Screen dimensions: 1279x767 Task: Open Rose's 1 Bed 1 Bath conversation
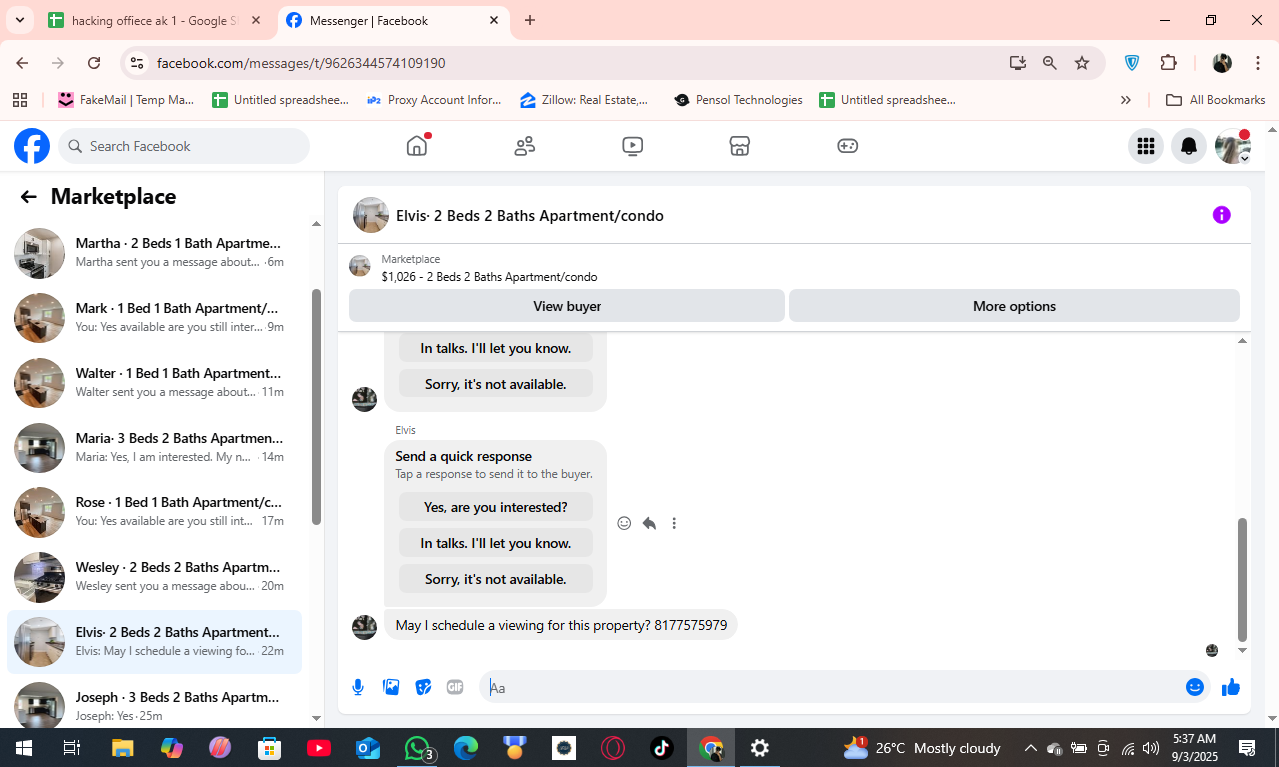pos(155,512)
